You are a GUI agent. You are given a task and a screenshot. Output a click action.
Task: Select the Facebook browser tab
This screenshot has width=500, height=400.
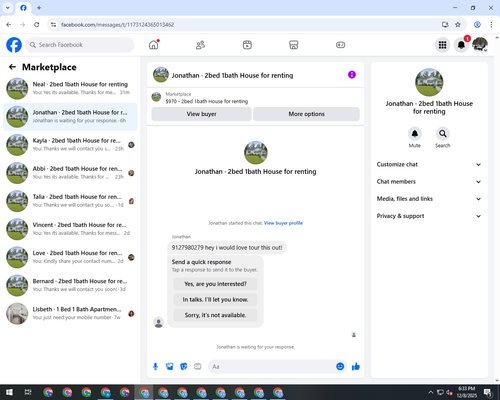point(23,8)
